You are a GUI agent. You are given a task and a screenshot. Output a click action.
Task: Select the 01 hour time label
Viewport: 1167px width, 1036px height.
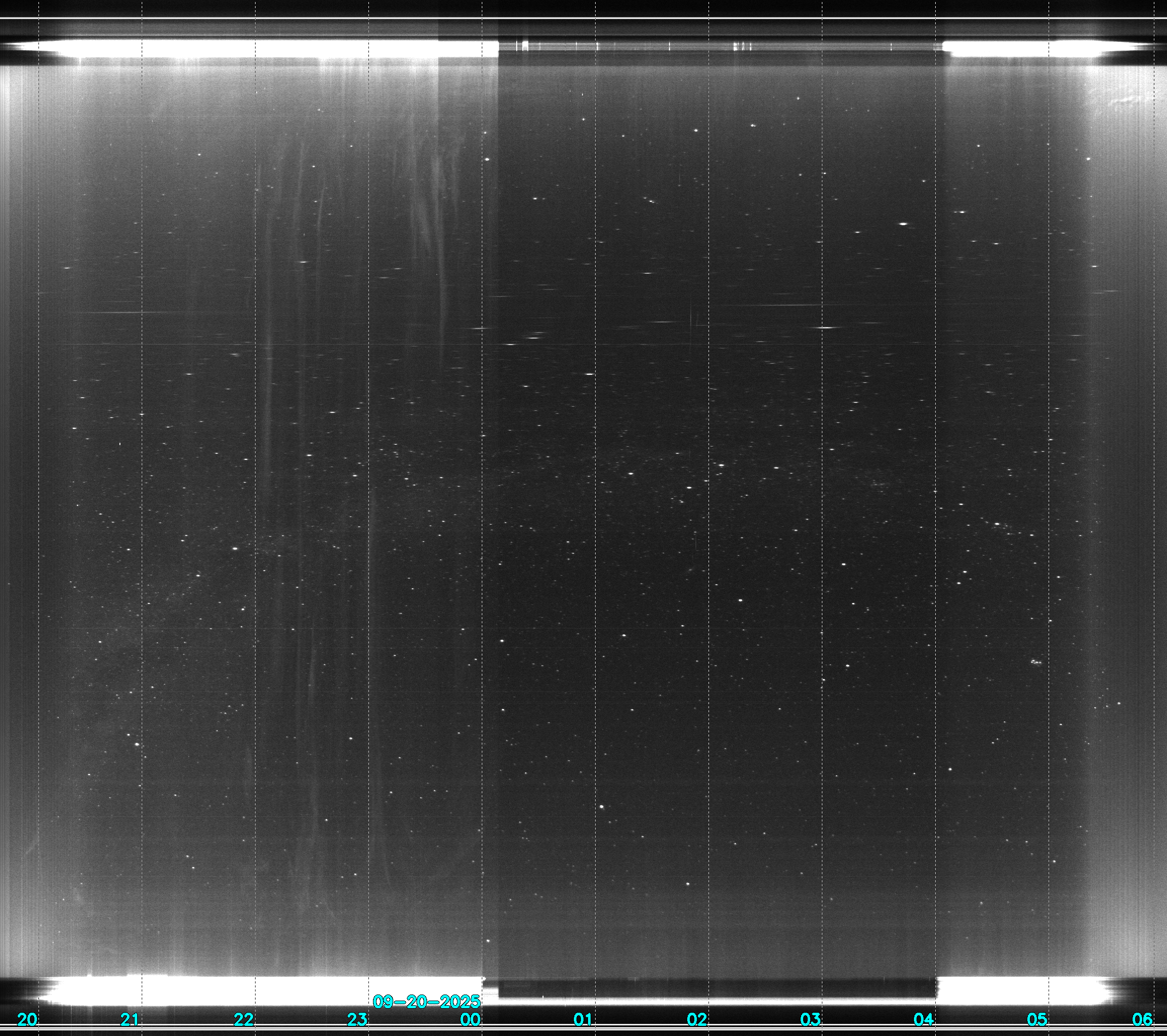(583, 1019)
